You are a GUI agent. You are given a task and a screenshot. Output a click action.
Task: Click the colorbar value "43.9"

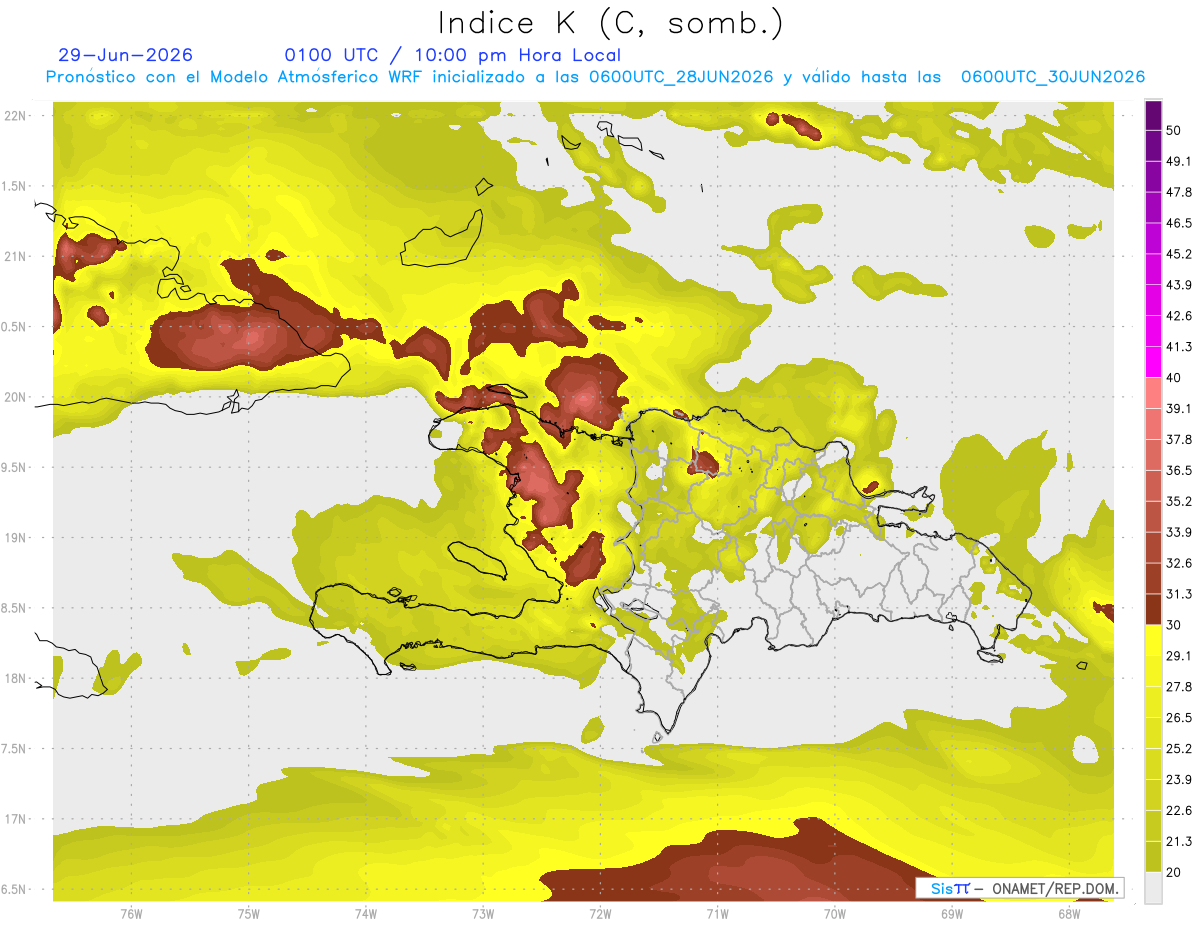click(1179, 285)
